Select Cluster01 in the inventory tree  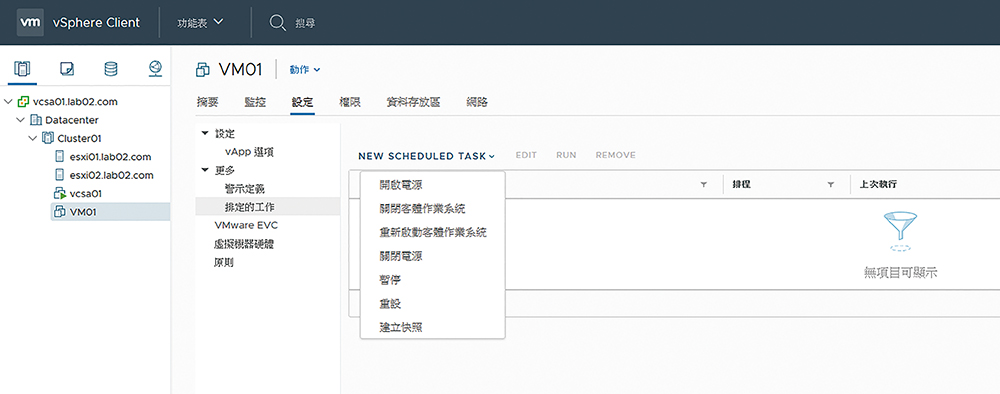tap(80, 138)
